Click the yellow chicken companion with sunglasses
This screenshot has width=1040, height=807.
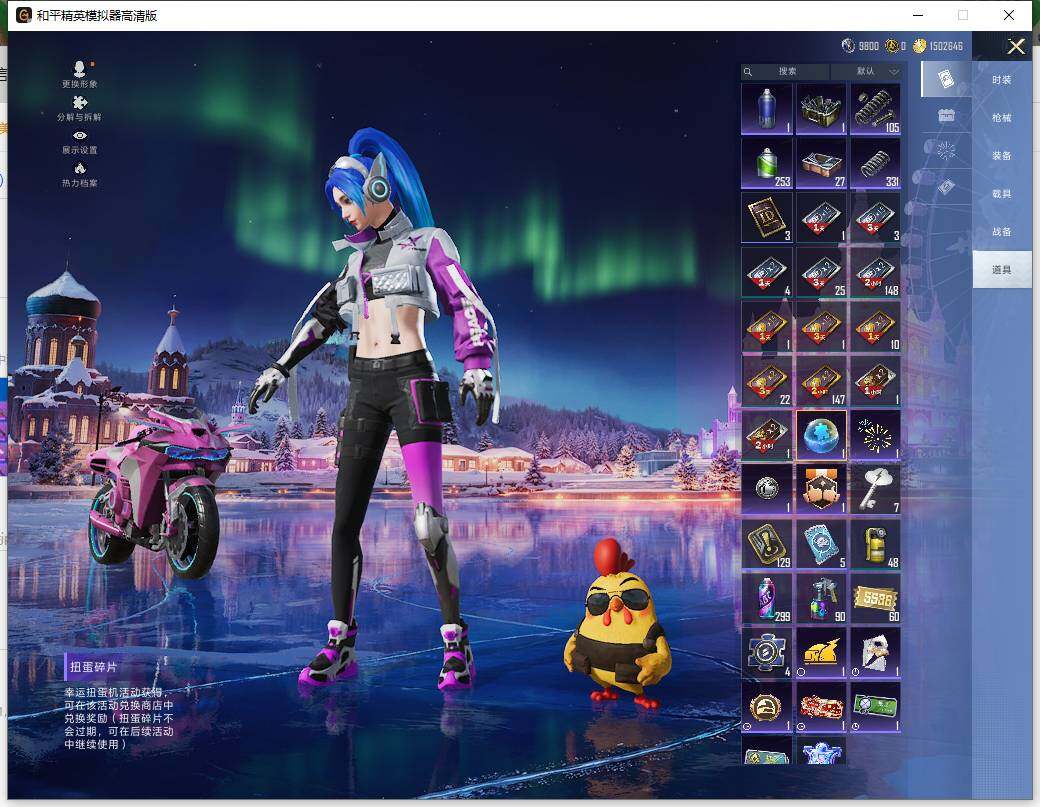click(x=617, y=623)
